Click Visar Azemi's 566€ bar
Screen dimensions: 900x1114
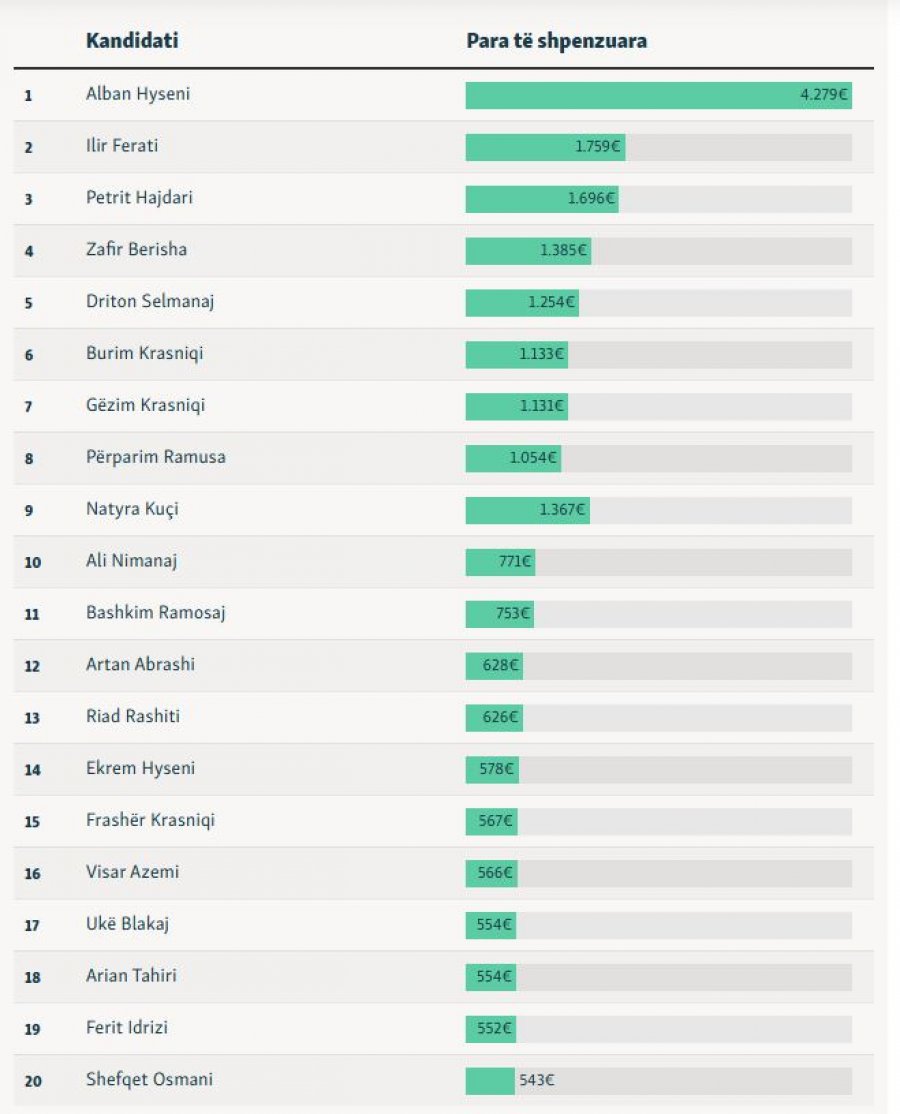(x=491, y=874)
